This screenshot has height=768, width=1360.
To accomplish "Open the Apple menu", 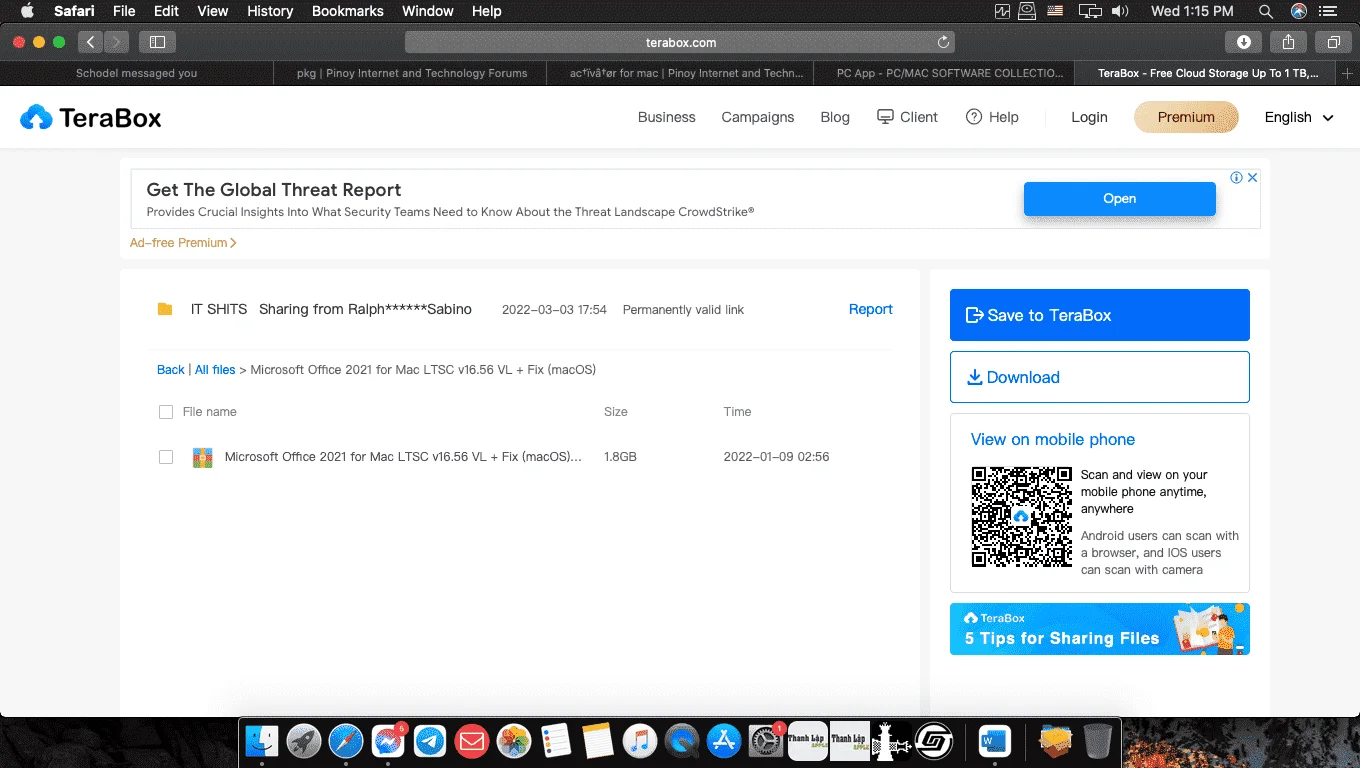I will (27, 11).
